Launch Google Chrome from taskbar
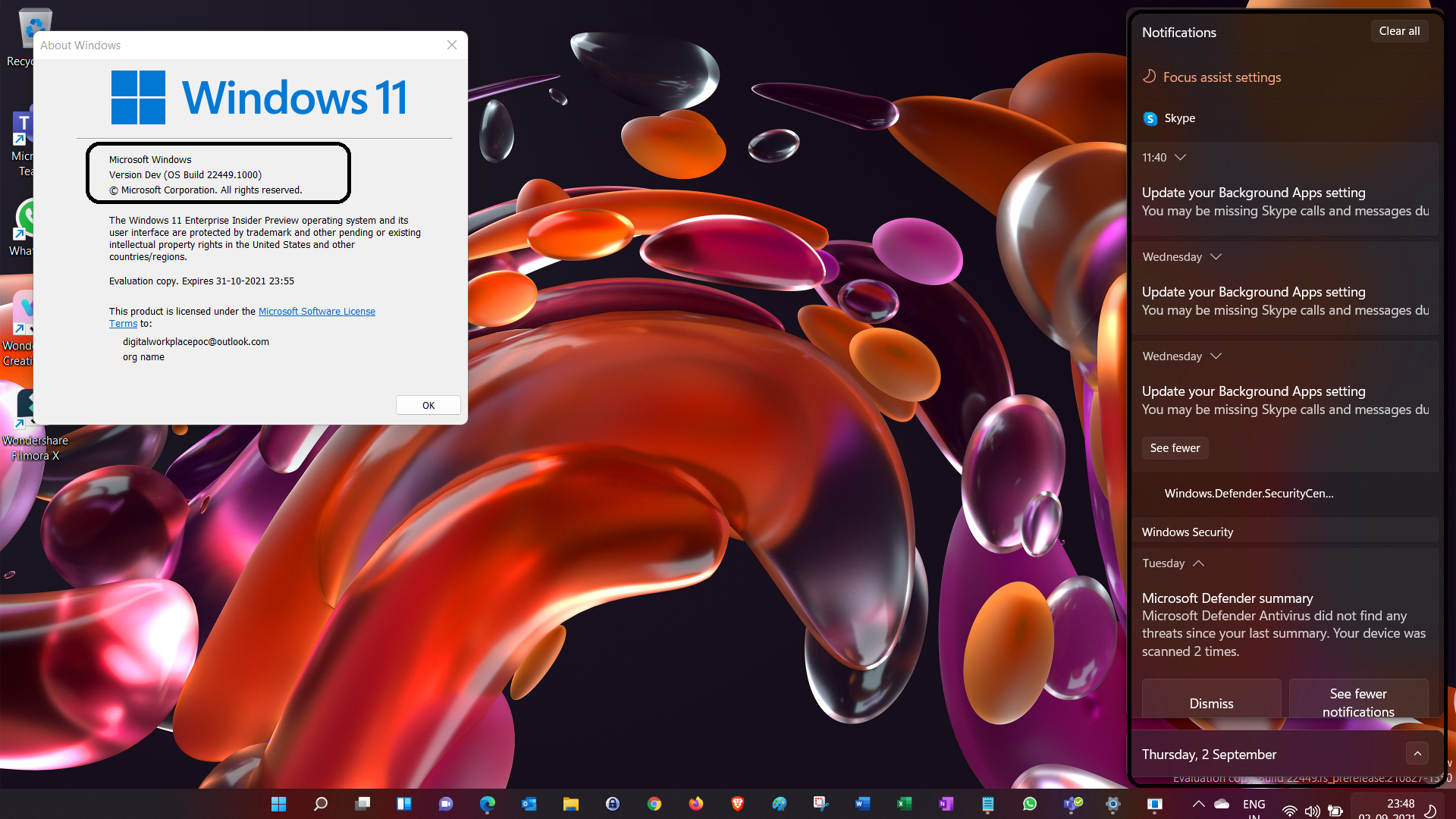Screen dimensions: 1456x819 pos(654,804)
